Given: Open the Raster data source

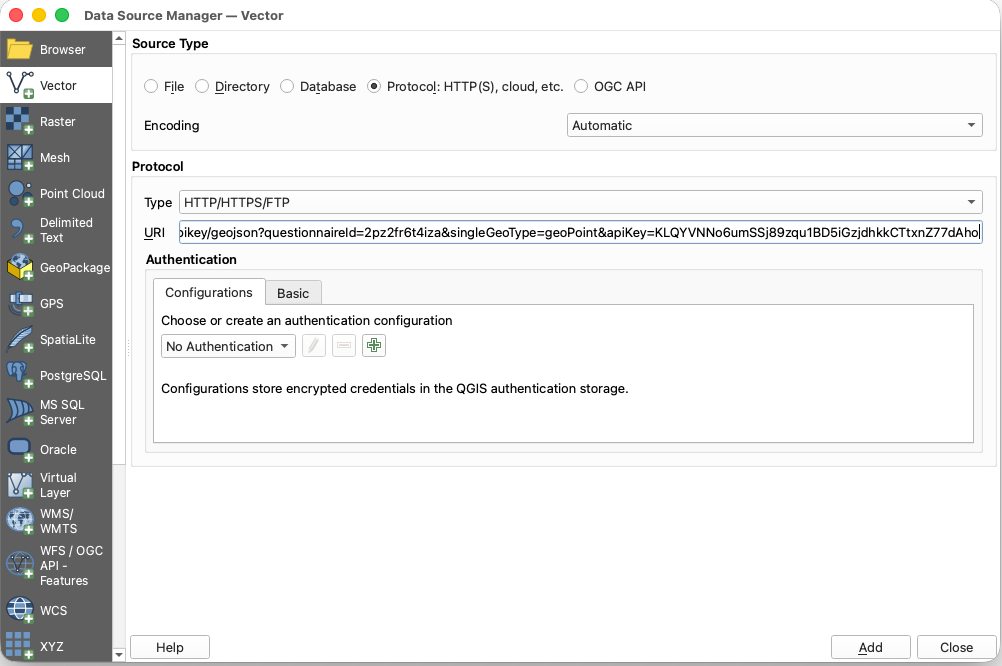Looking at the screenshot, I should point(56,121).
